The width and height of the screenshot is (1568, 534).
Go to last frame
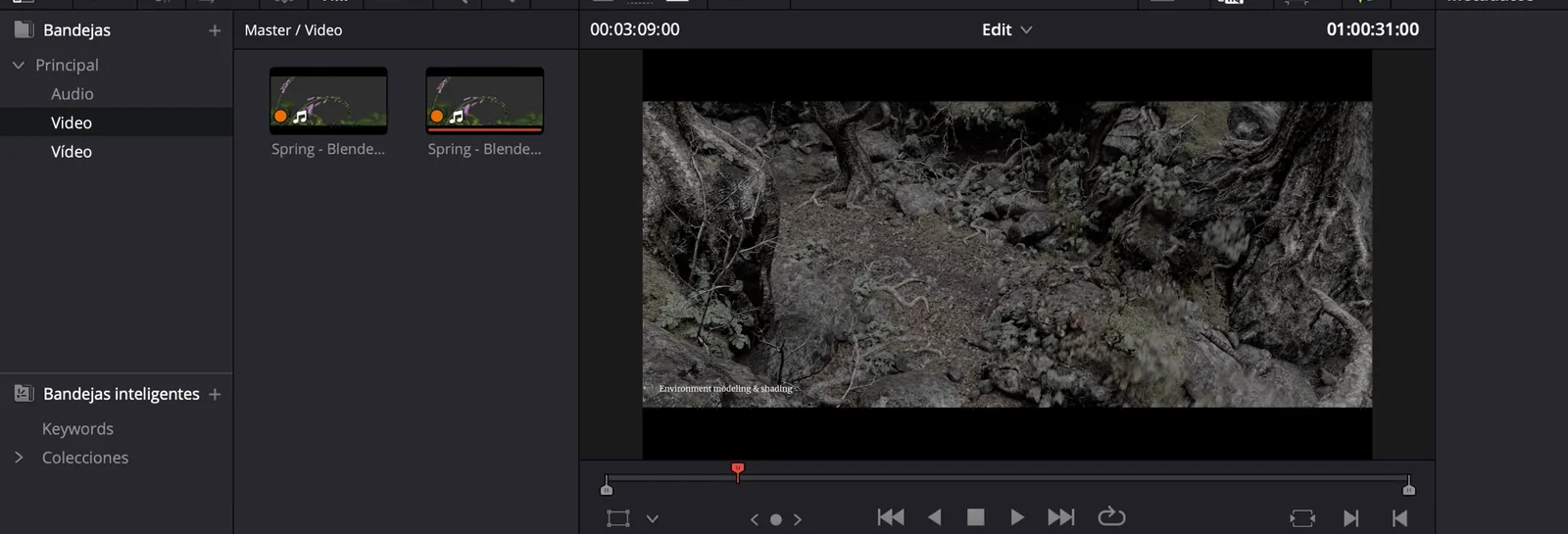tap(1061, 517)
